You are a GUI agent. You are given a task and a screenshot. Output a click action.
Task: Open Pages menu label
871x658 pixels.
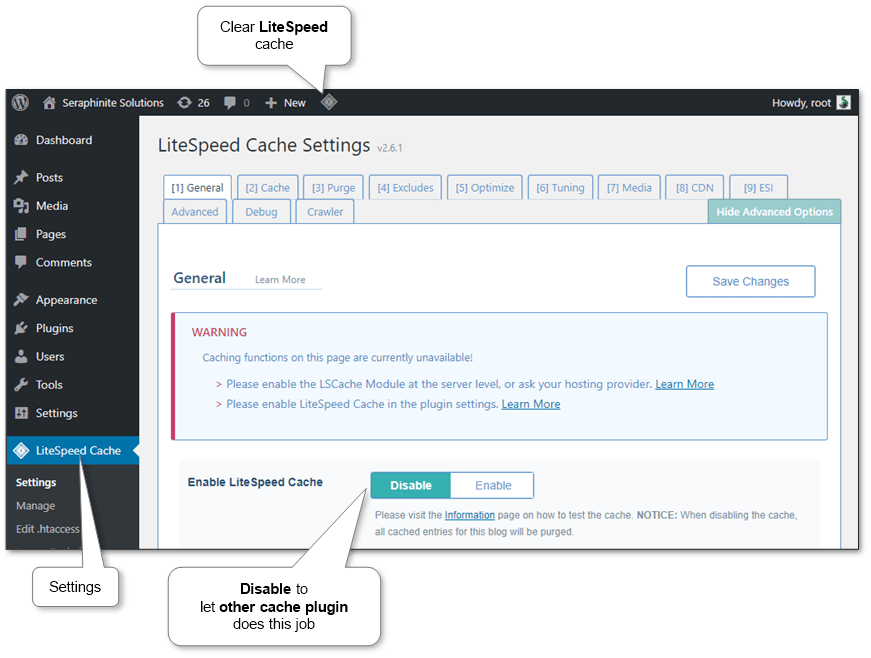(51, 234)
